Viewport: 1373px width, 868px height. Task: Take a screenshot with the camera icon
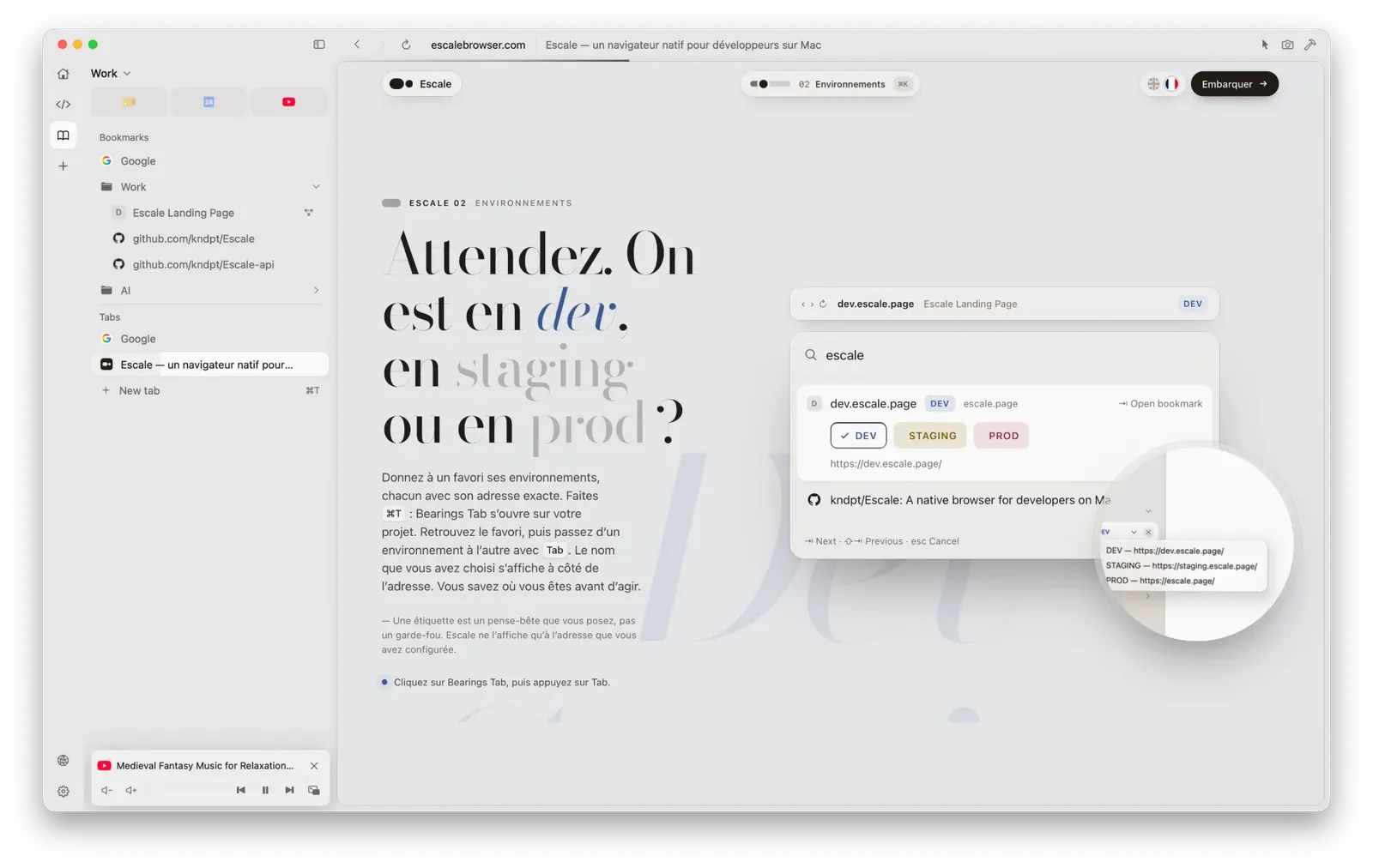(1287, 45)
